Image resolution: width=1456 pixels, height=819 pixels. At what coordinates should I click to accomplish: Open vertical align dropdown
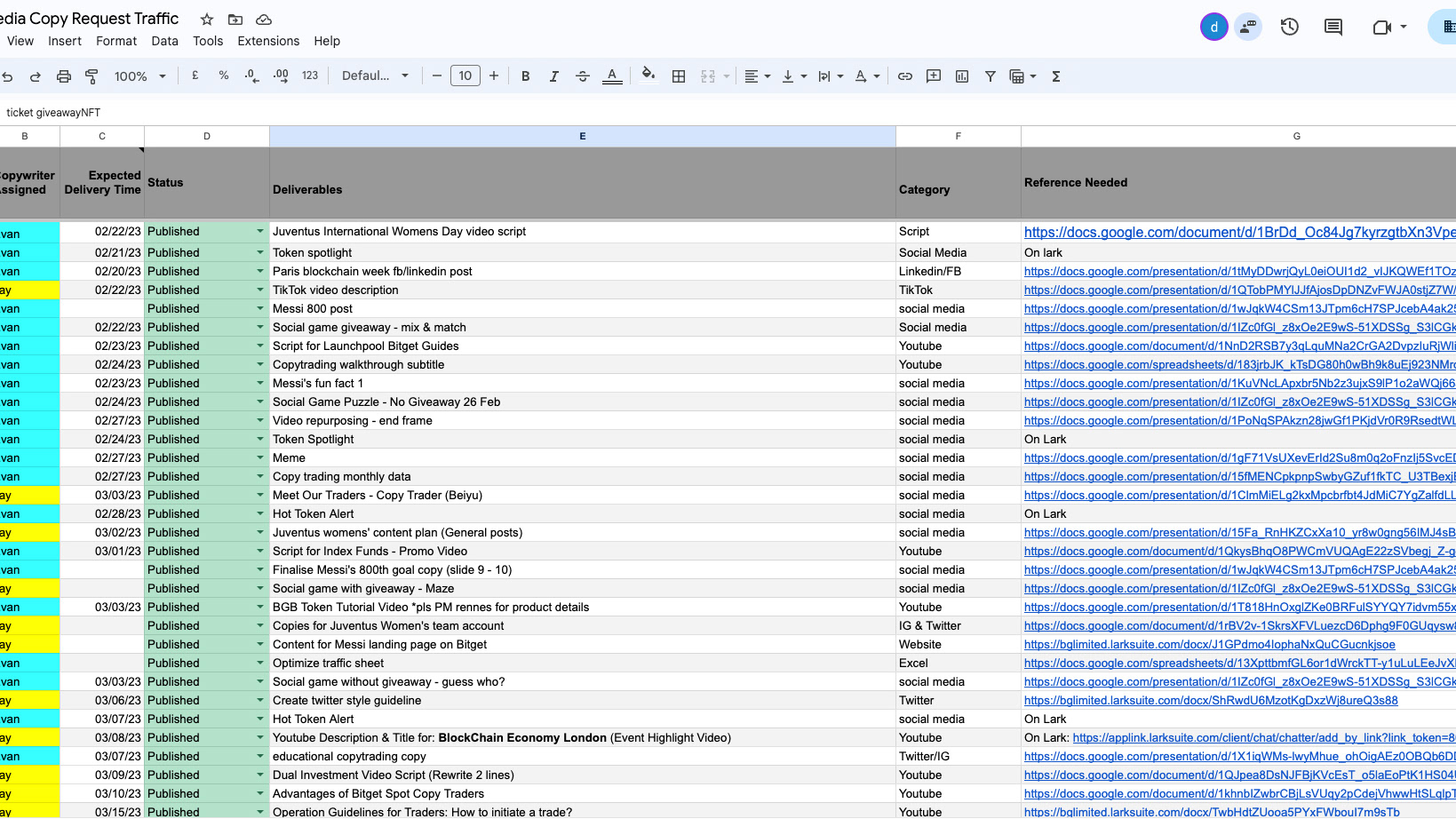click(793, 76)
